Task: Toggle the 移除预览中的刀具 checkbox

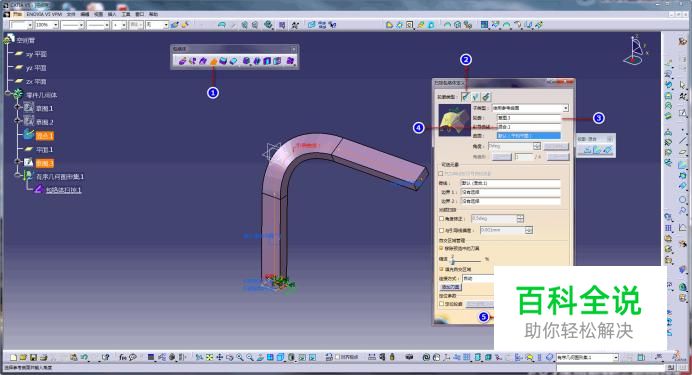Action: pyautogui.click(x=442, y=249)
